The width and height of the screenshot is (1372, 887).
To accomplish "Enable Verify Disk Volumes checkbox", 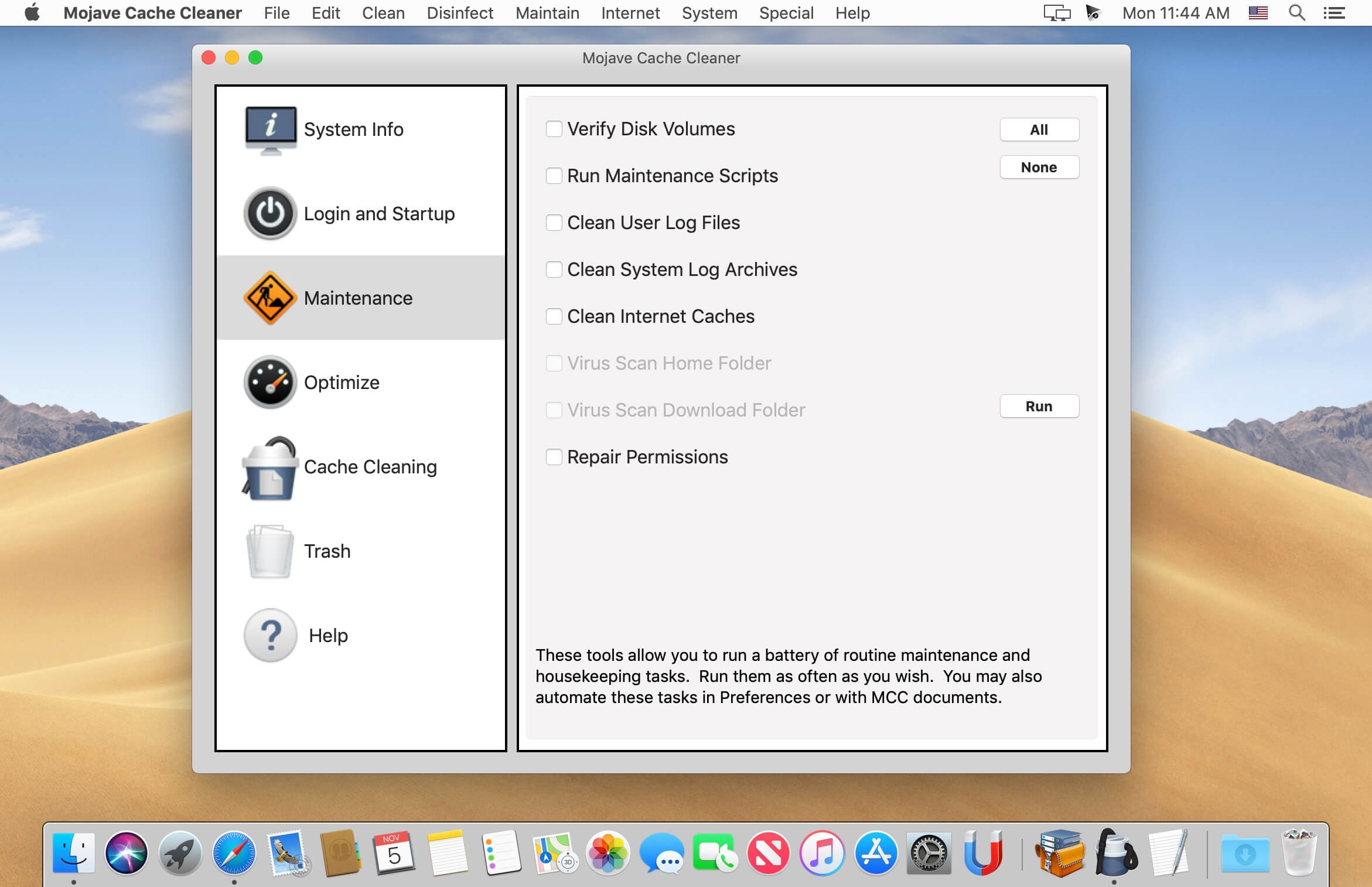I will point(554,129).
